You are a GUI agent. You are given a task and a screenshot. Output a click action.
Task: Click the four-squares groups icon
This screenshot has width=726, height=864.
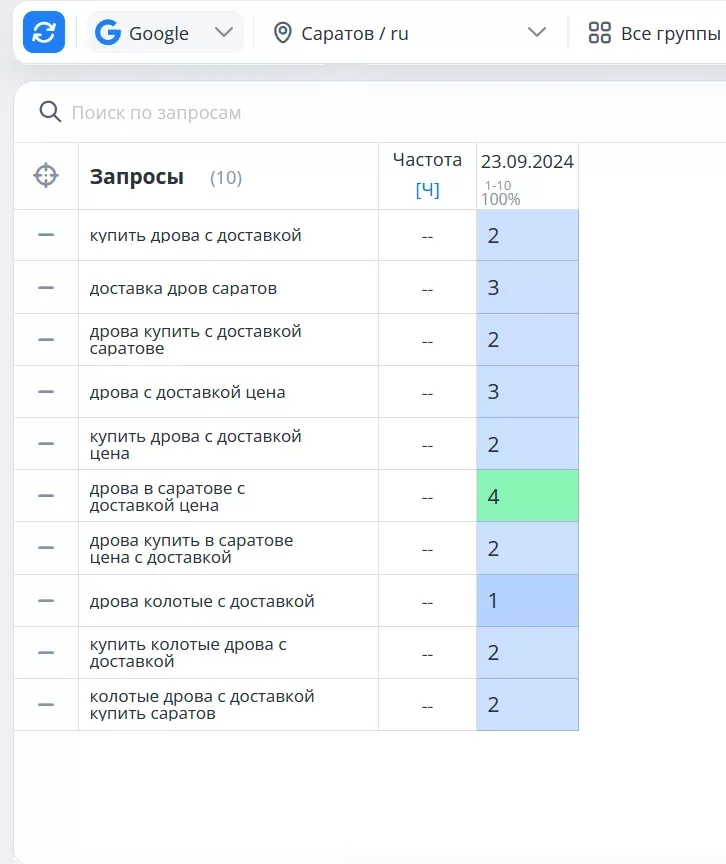[x=599, y=33]
